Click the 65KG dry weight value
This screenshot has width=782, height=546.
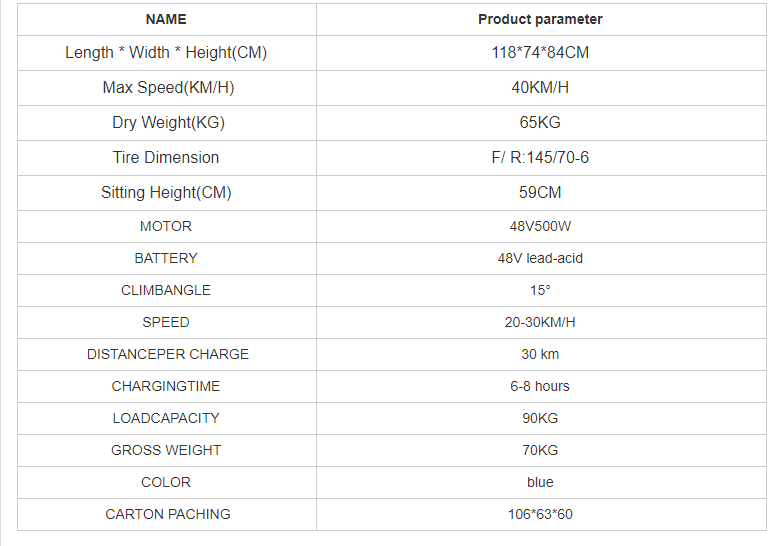(x=540, y=123)
